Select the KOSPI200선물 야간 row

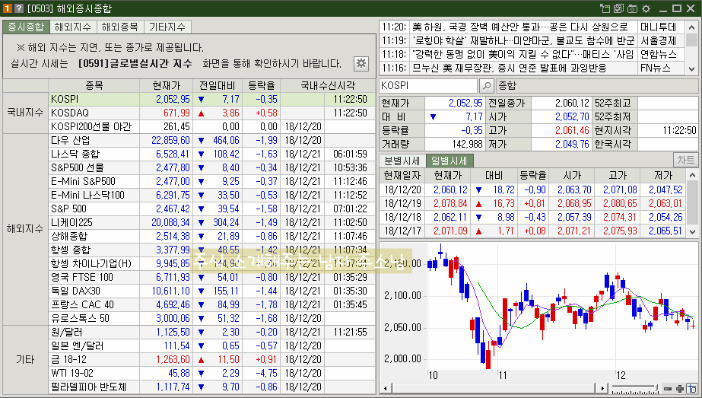(212, 127)
